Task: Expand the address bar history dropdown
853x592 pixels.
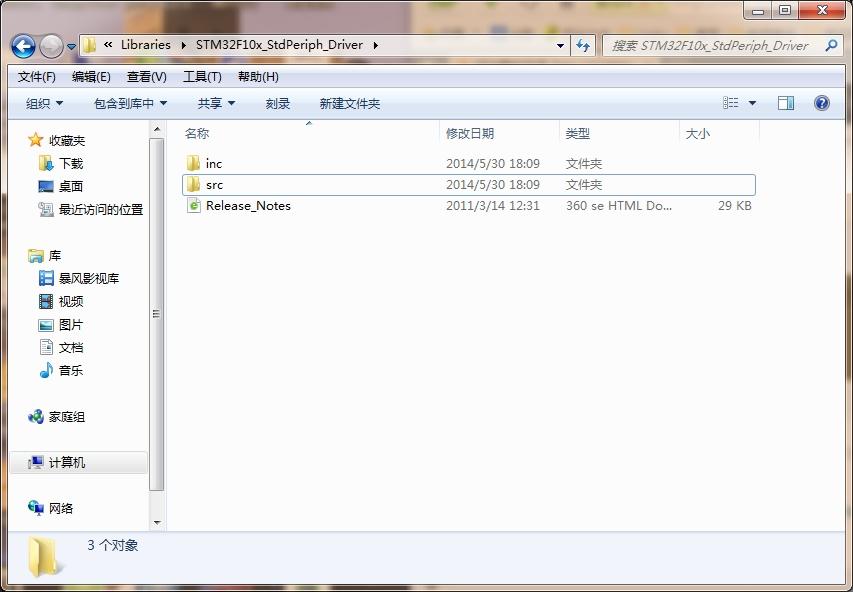Action: pos(560,45)
